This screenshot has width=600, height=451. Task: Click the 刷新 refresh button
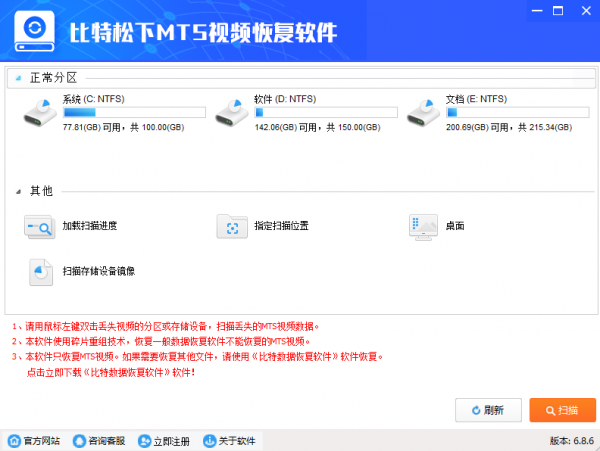point(488,410)
